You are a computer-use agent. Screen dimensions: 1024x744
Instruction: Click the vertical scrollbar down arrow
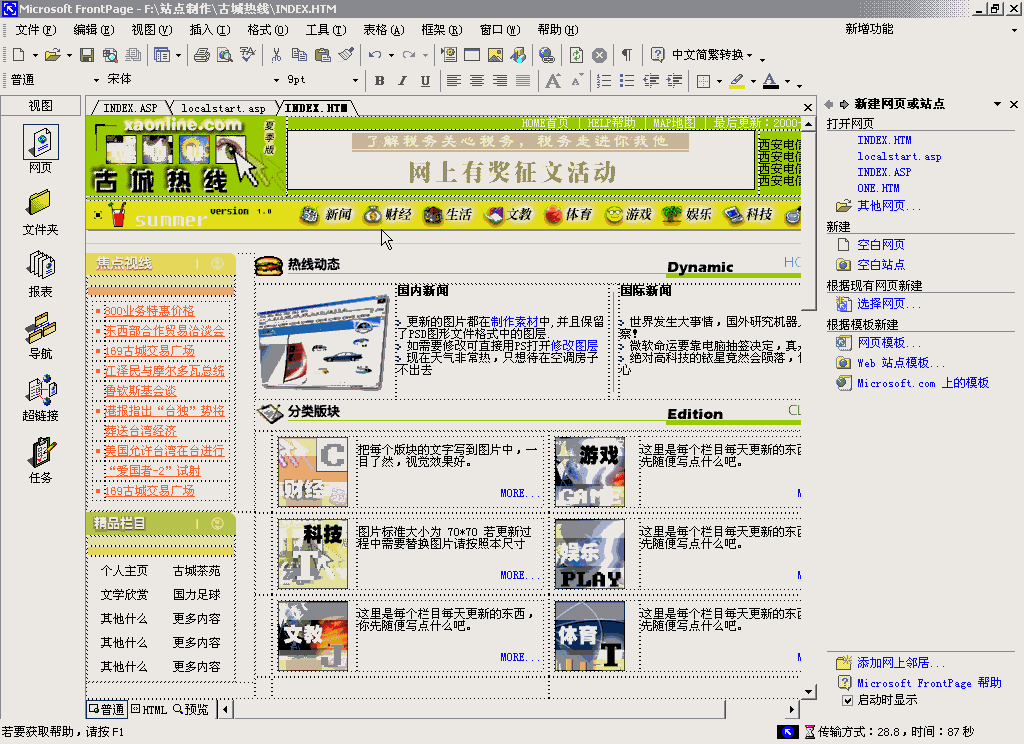pos(809,691)
